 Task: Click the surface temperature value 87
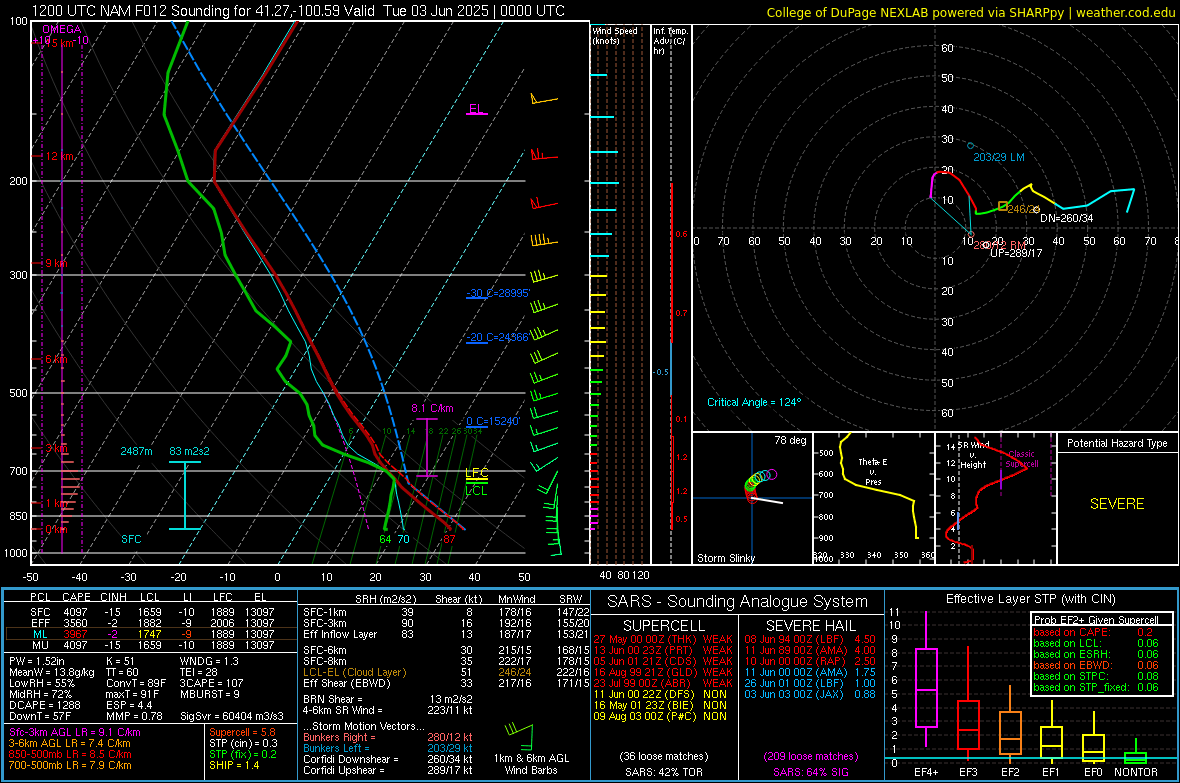[449, 539]
